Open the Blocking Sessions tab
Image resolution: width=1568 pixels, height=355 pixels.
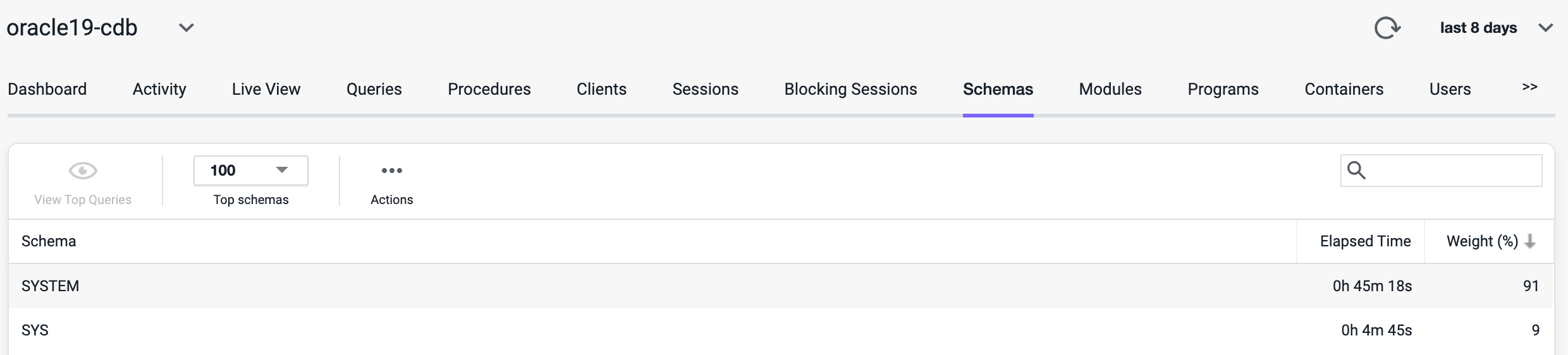coord(850,89)
